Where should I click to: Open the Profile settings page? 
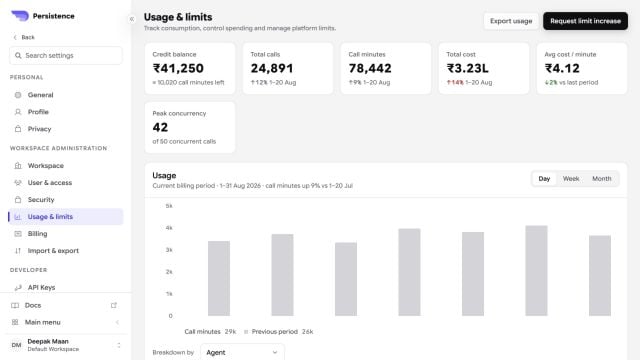66,112
